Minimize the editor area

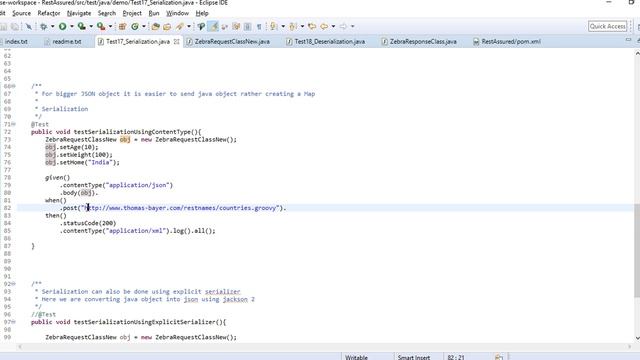(628, 40)
